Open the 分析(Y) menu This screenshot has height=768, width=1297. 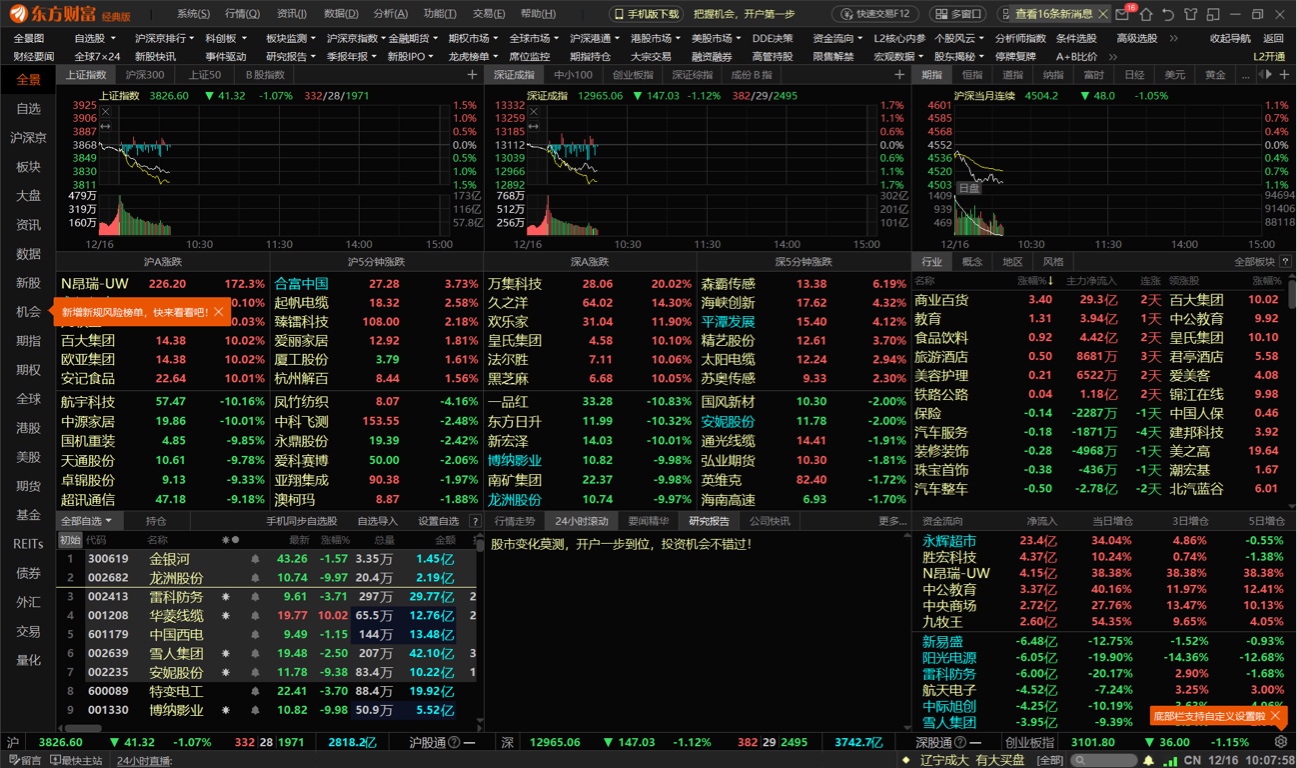390,14
